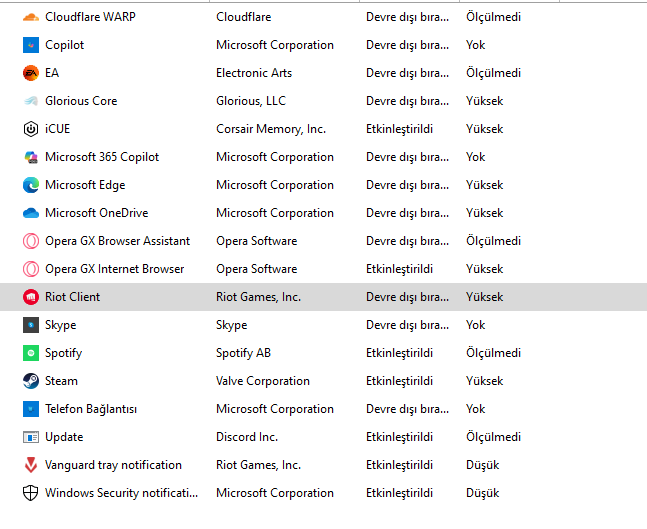647x529 pixels.
Task: Click the Skype app icon
Action: pyautogui.click(x=30, y=325)
